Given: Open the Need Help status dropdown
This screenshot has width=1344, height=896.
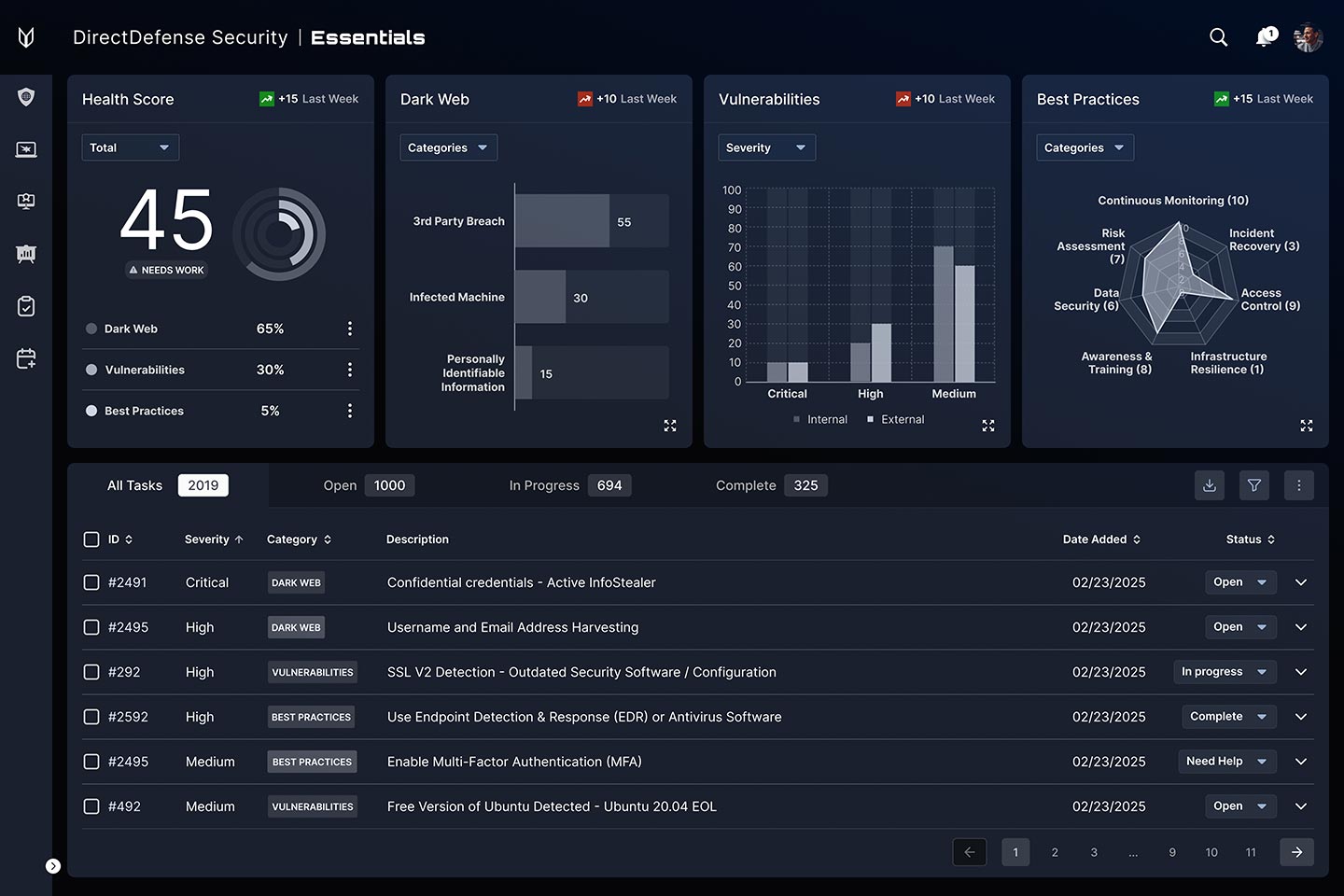Looking at the screenshot, I should [x=1227, y=762].
